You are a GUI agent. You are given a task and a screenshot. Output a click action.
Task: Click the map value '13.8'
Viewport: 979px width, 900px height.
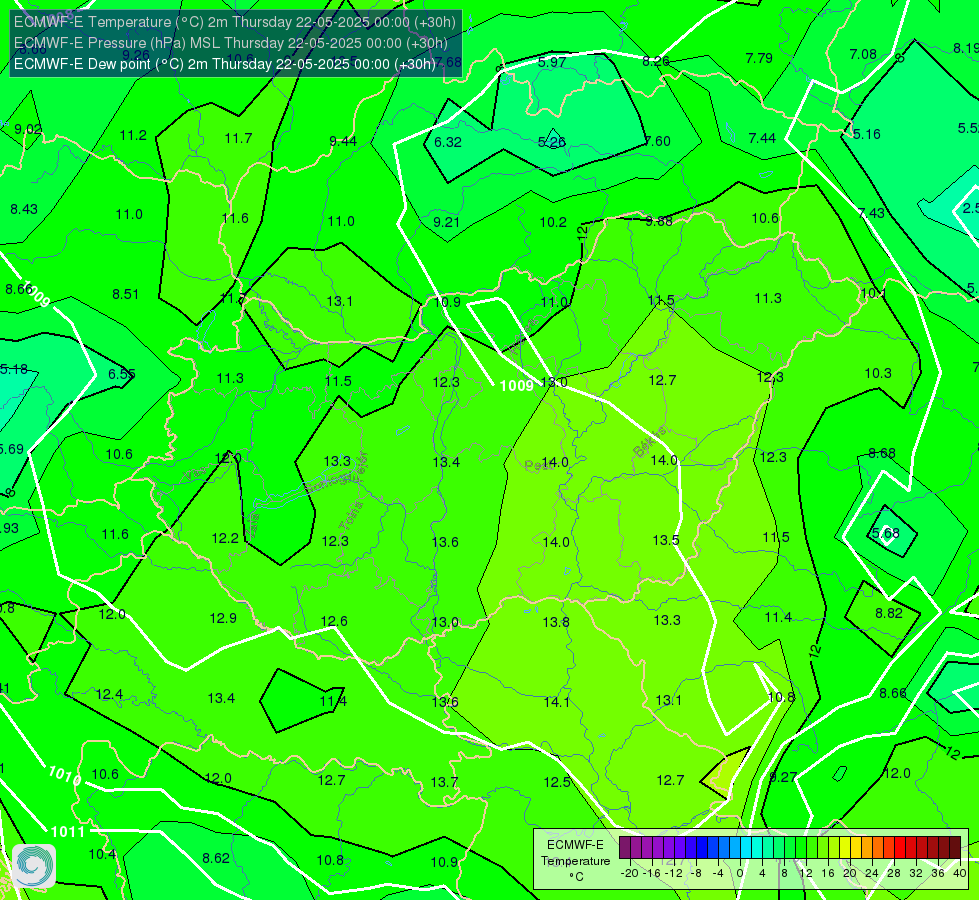556,622
